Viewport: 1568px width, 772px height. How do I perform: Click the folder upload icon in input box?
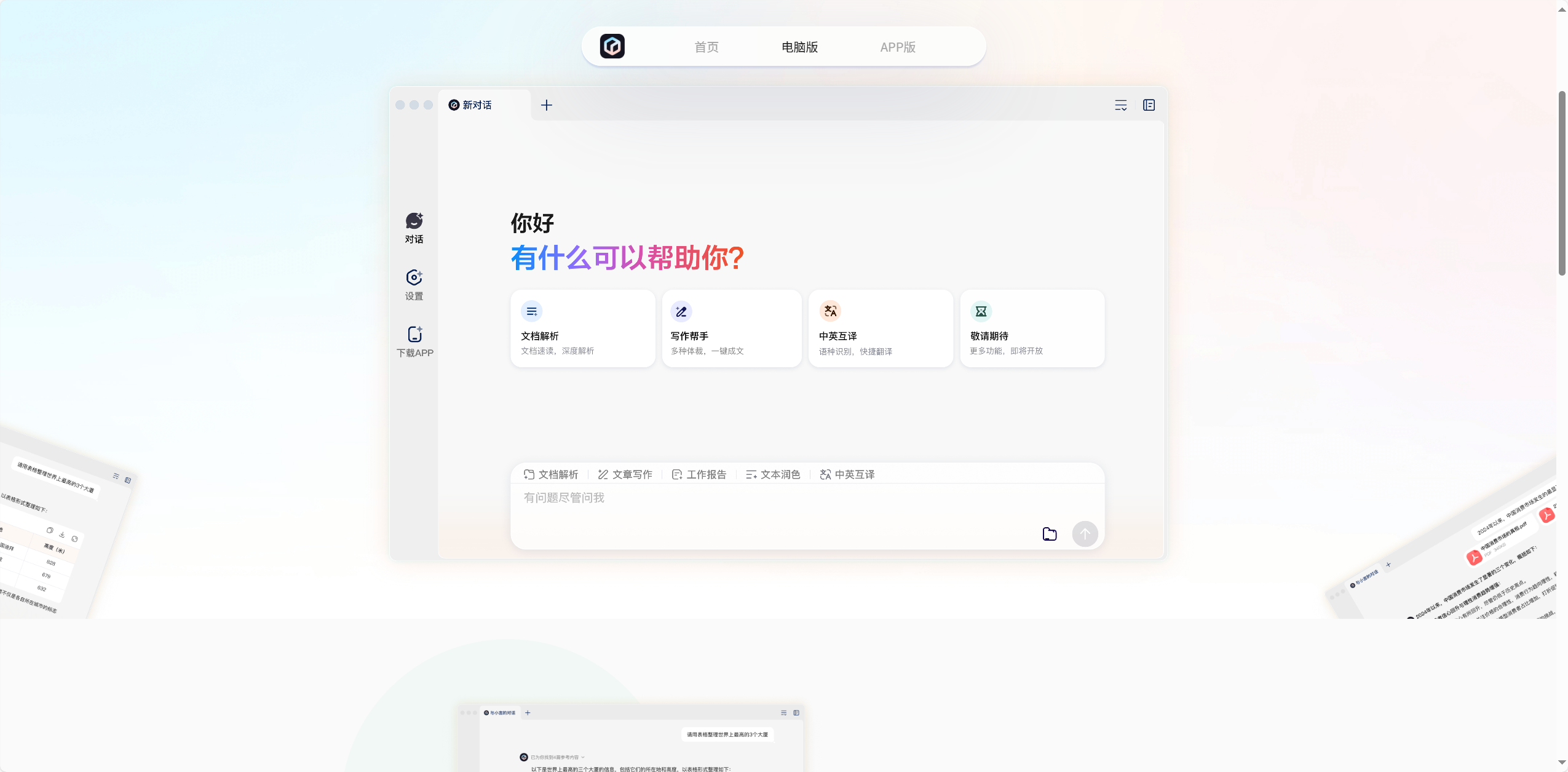point(1050,534)
